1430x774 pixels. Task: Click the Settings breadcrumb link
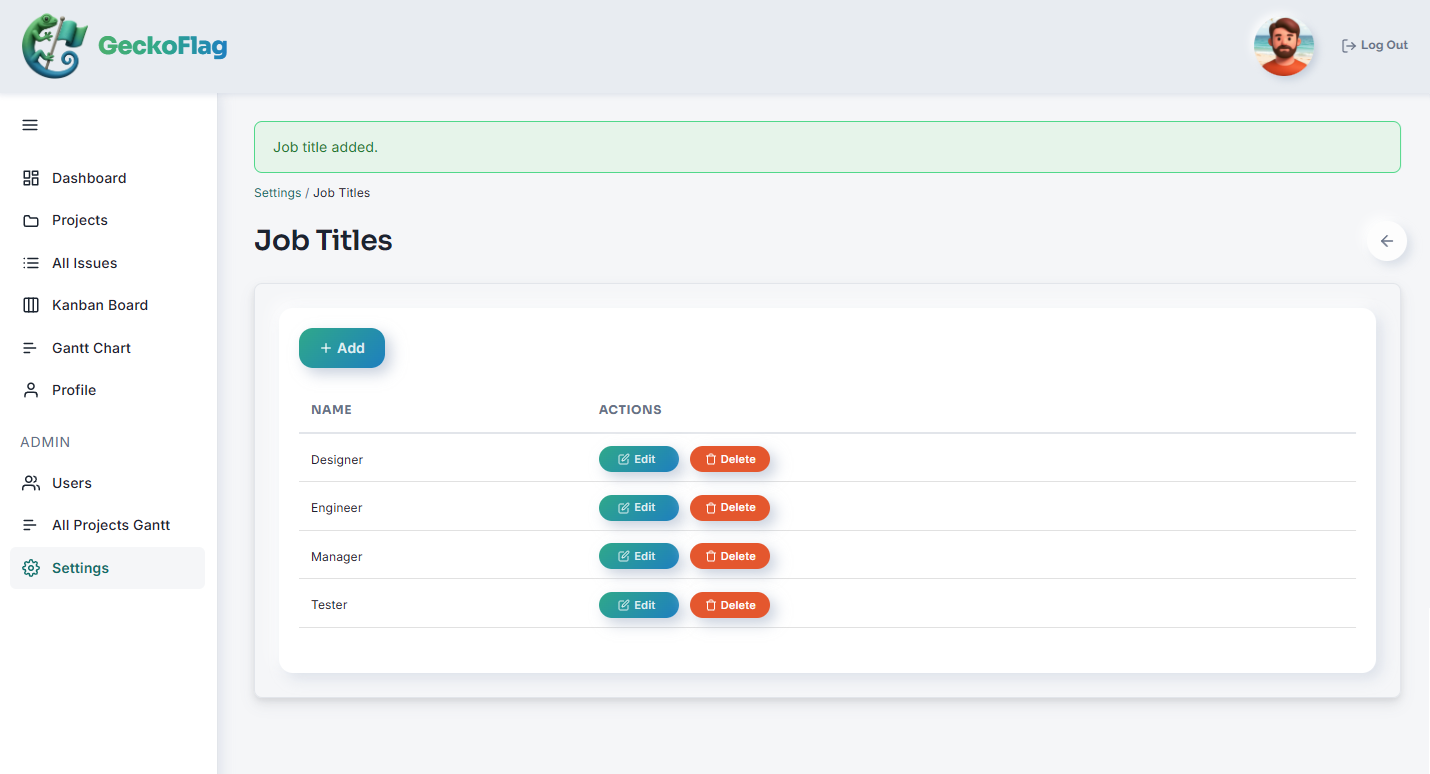tap(277, 193)
